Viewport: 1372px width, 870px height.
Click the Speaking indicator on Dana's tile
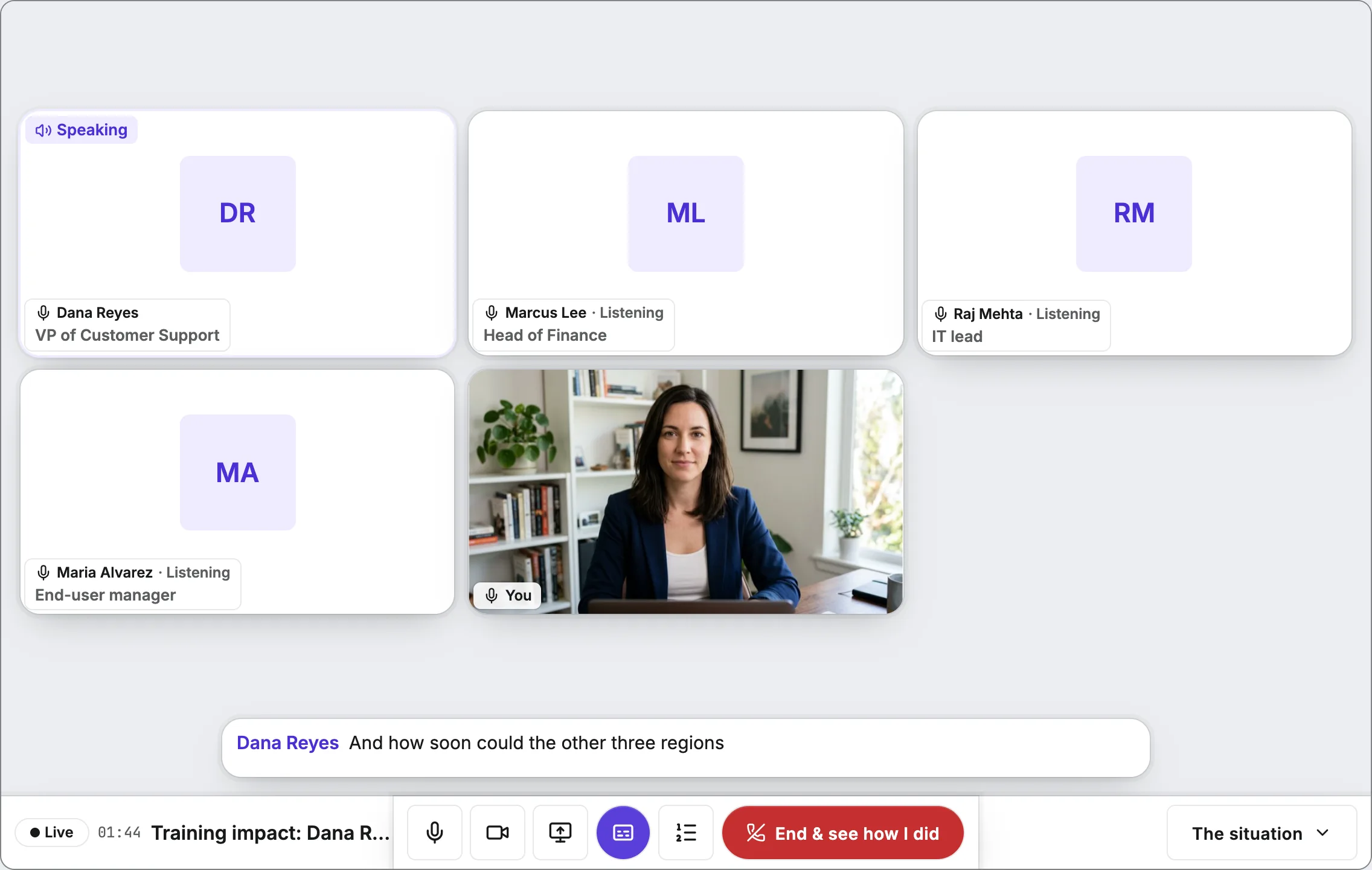pos(82,130)
